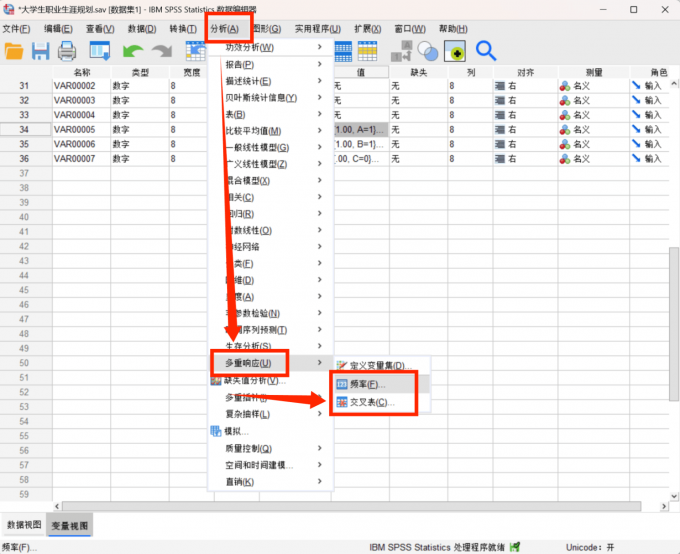This screenshot has height=554, width=680.
Task: Expand Quality Control (质量控制) submenu
Action: click(x=271, y=448)
